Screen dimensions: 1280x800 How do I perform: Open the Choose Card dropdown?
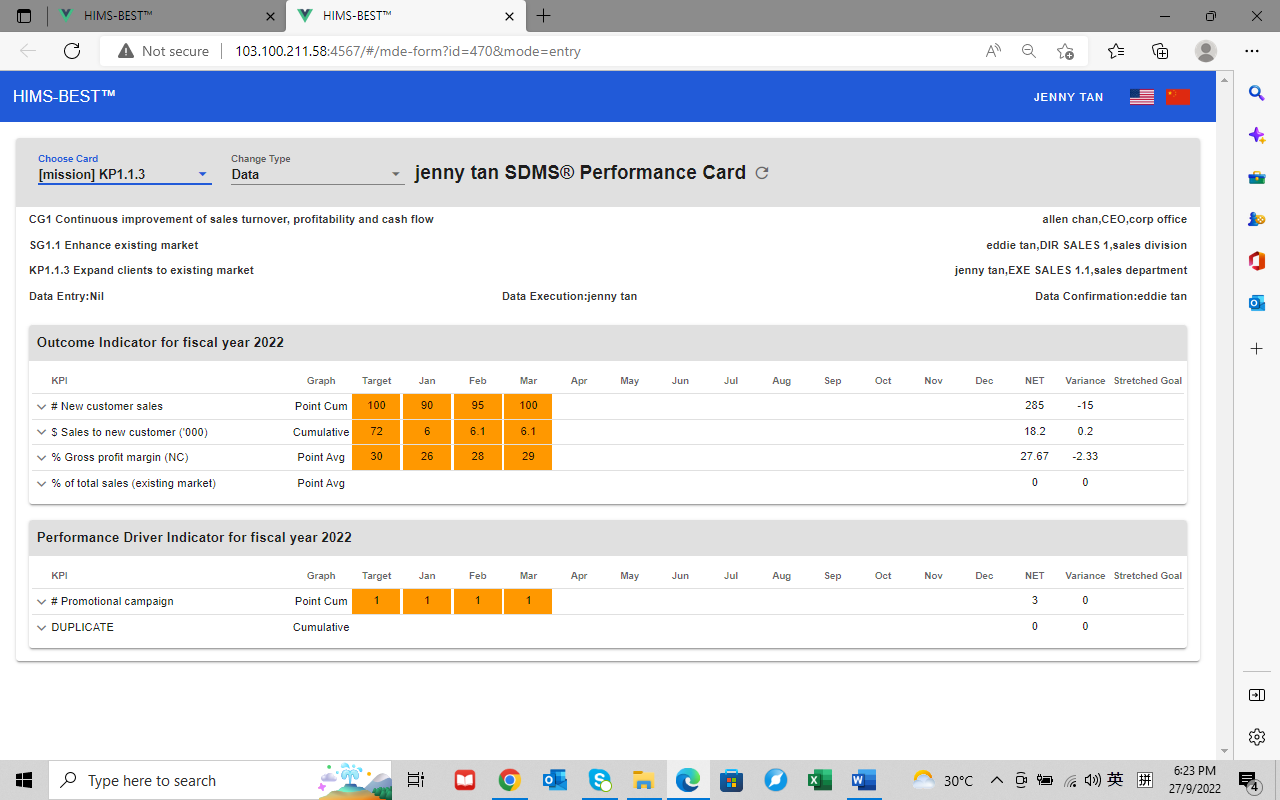point(124,174)
